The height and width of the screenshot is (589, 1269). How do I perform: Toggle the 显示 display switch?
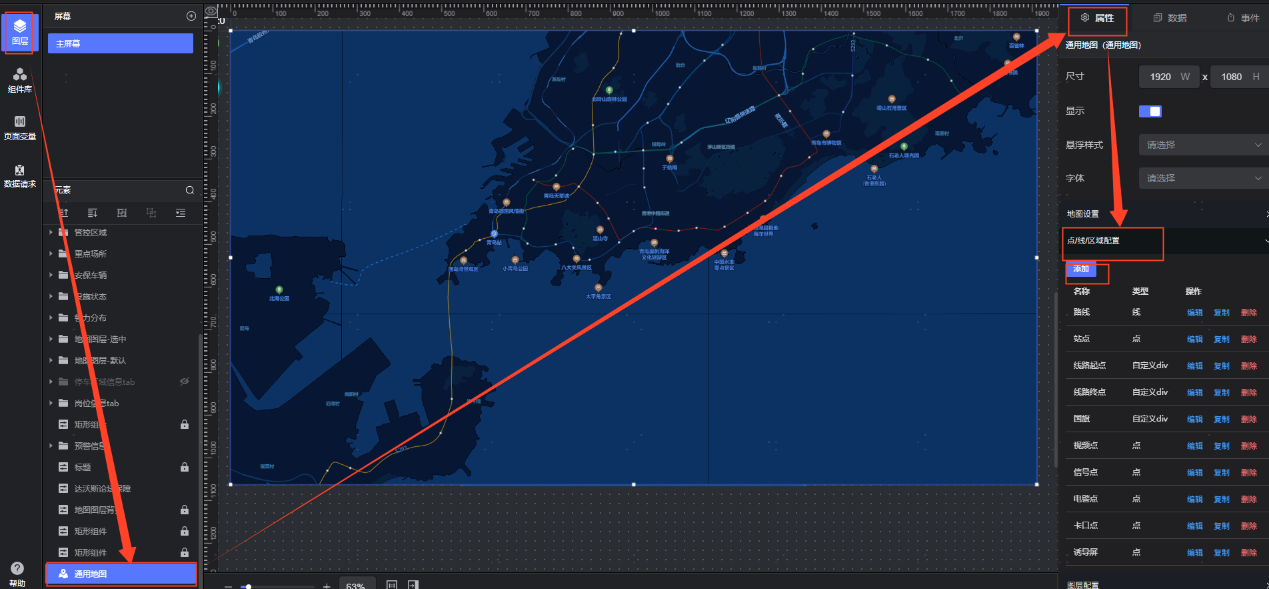(1150, 111)
